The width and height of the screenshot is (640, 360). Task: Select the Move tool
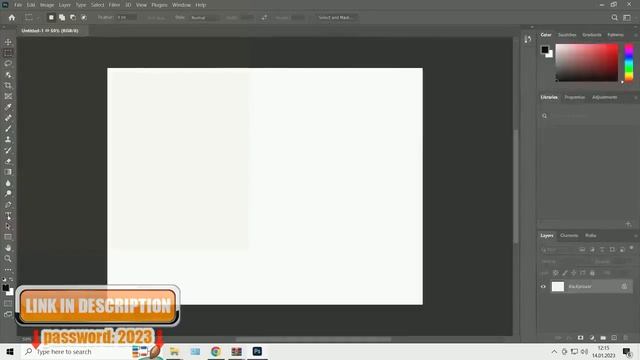pyautogui.click(x=8, y=42)
